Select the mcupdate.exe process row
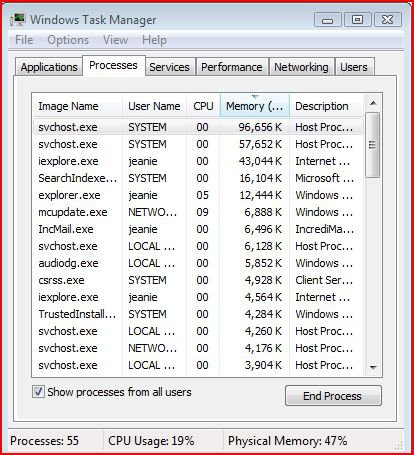This screenshot has width=414, height=455. 198,212
